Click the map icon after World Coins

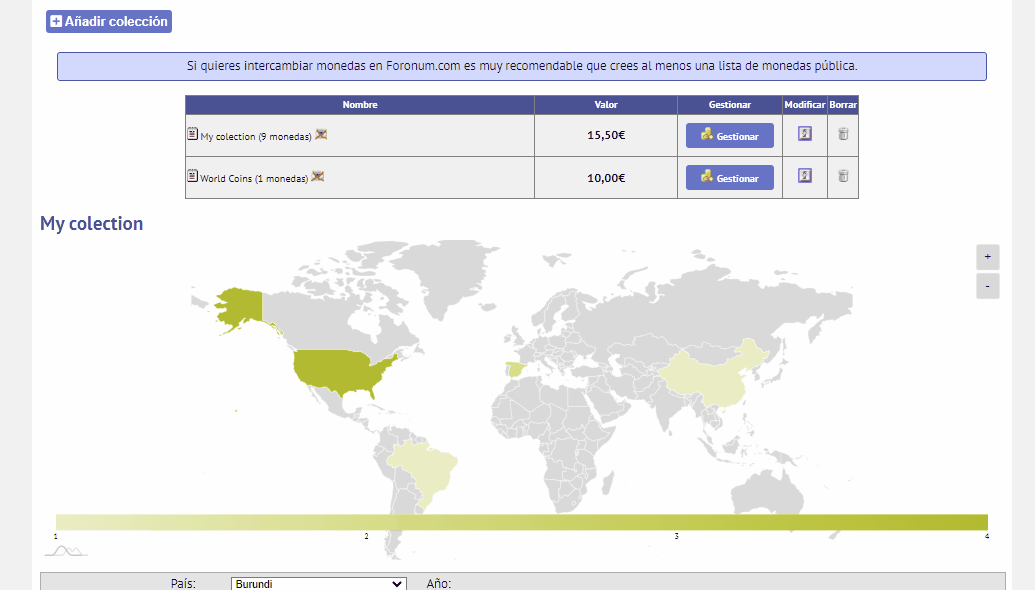317,176
